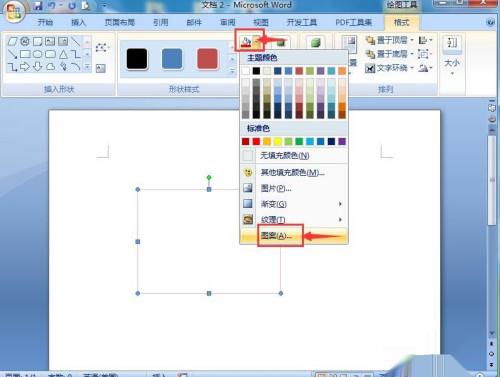This screenshot has width=500, height=377.
Task: Click the Text Wrapping (文字环绕) icon
Action: (x=370, y=68)
